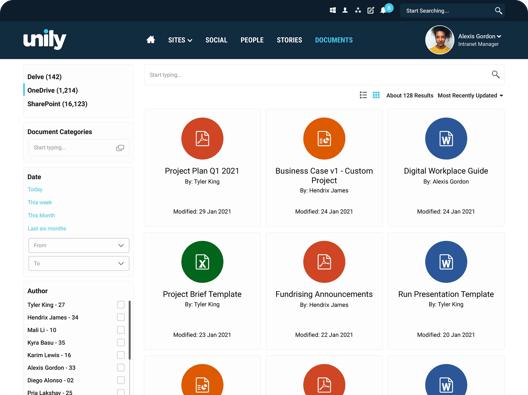Viewport: 528px width, 395px height.
Task: Filter by This week date link
Action: [40, 202]
